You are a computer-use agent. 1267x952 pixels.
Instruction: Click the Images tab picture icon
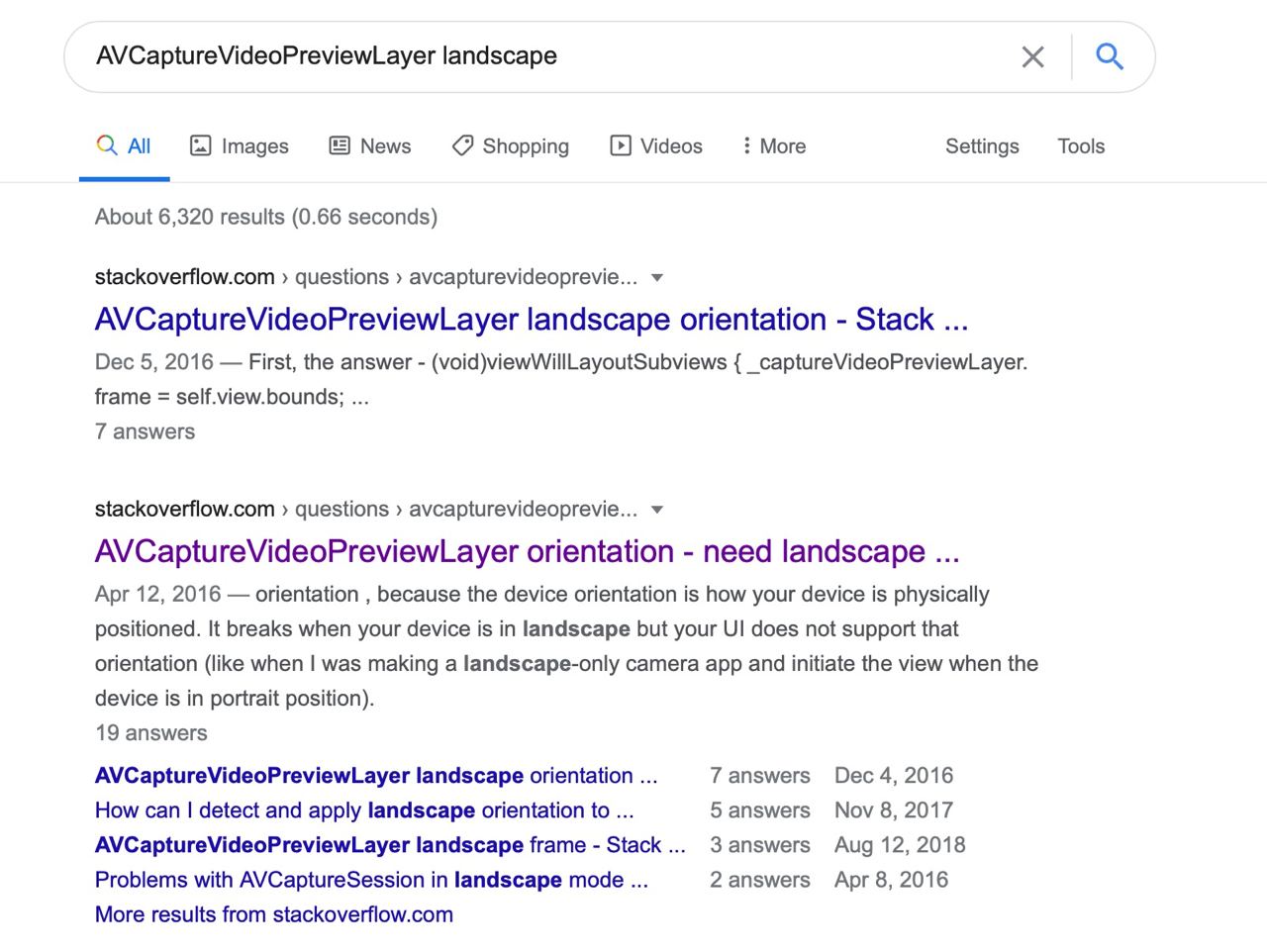pos(201,145)
